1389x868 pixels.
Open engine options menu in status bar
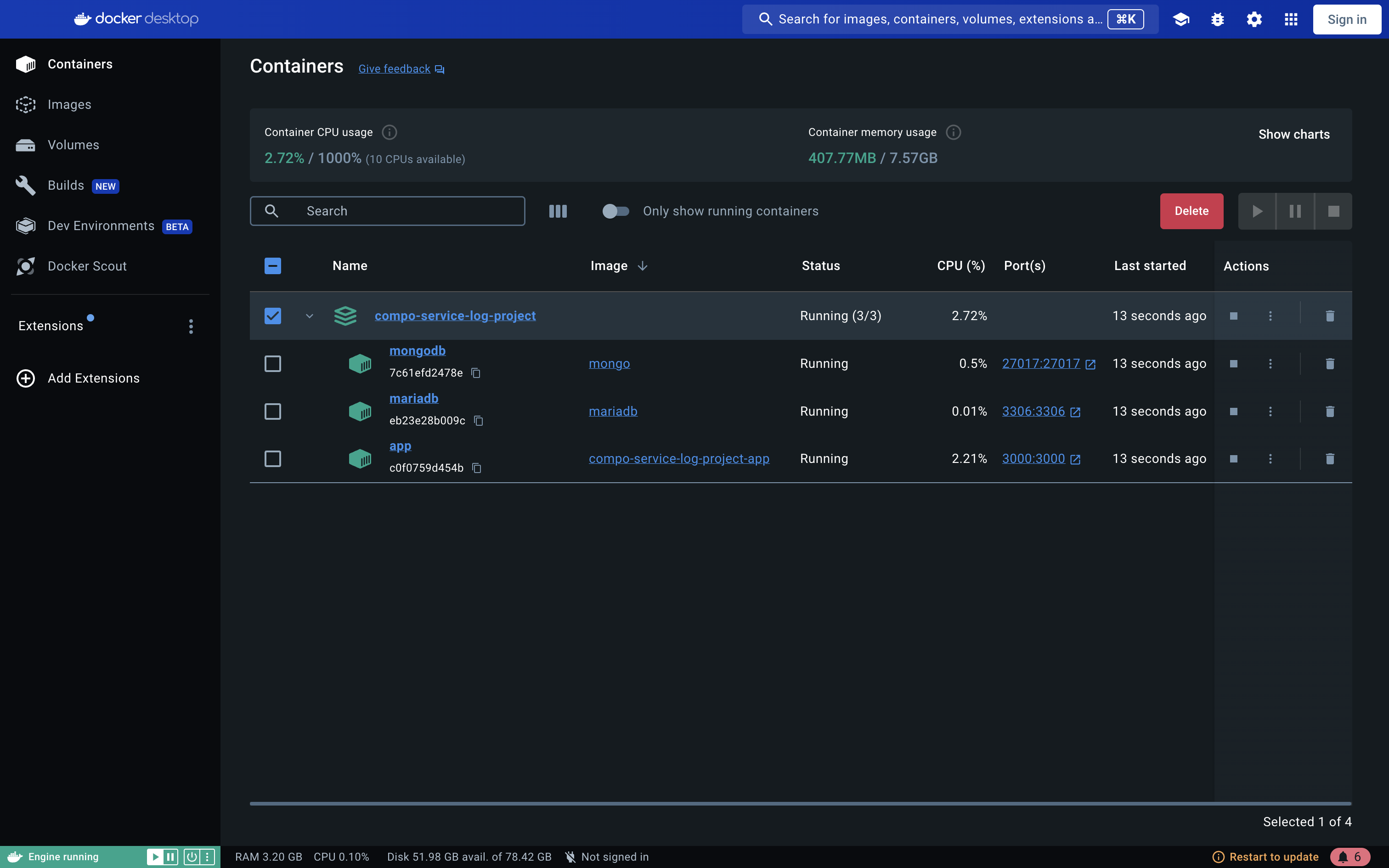pos(207,857)
